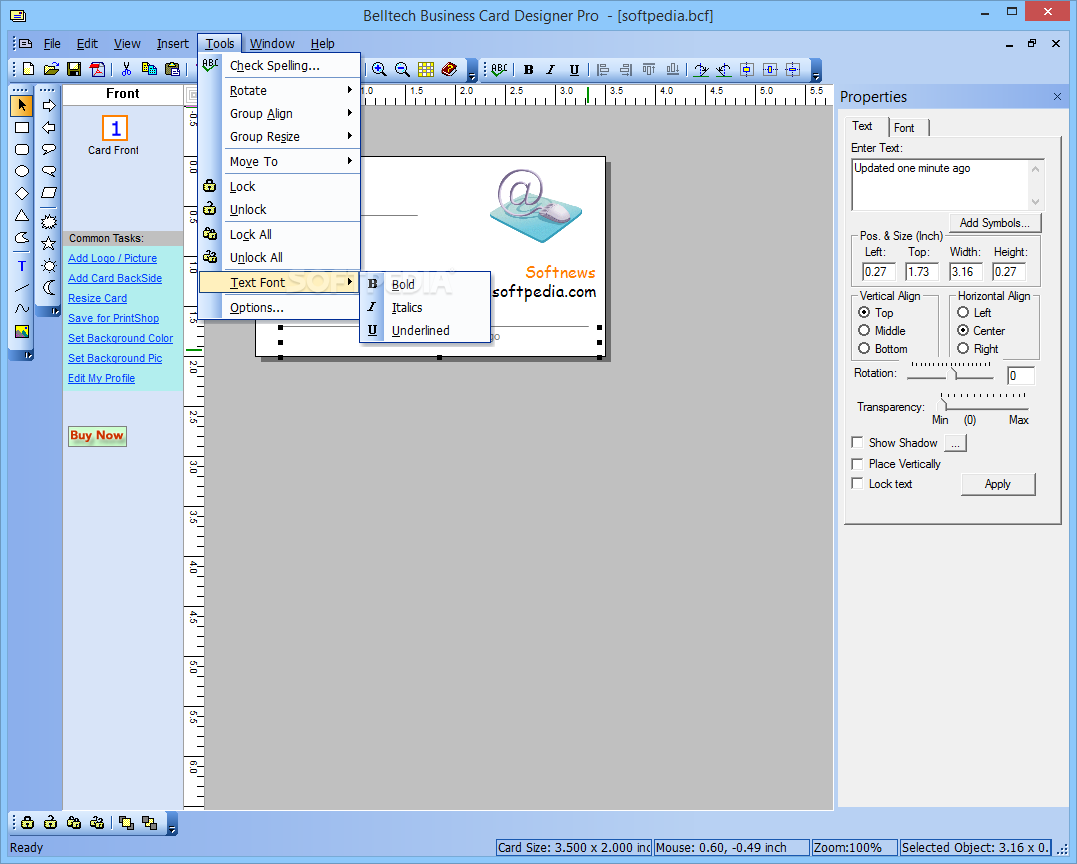Select the insert picture tool
The height and width of the screenshot is (864, 1077).
pyautogui.click(x=22, y=332)
